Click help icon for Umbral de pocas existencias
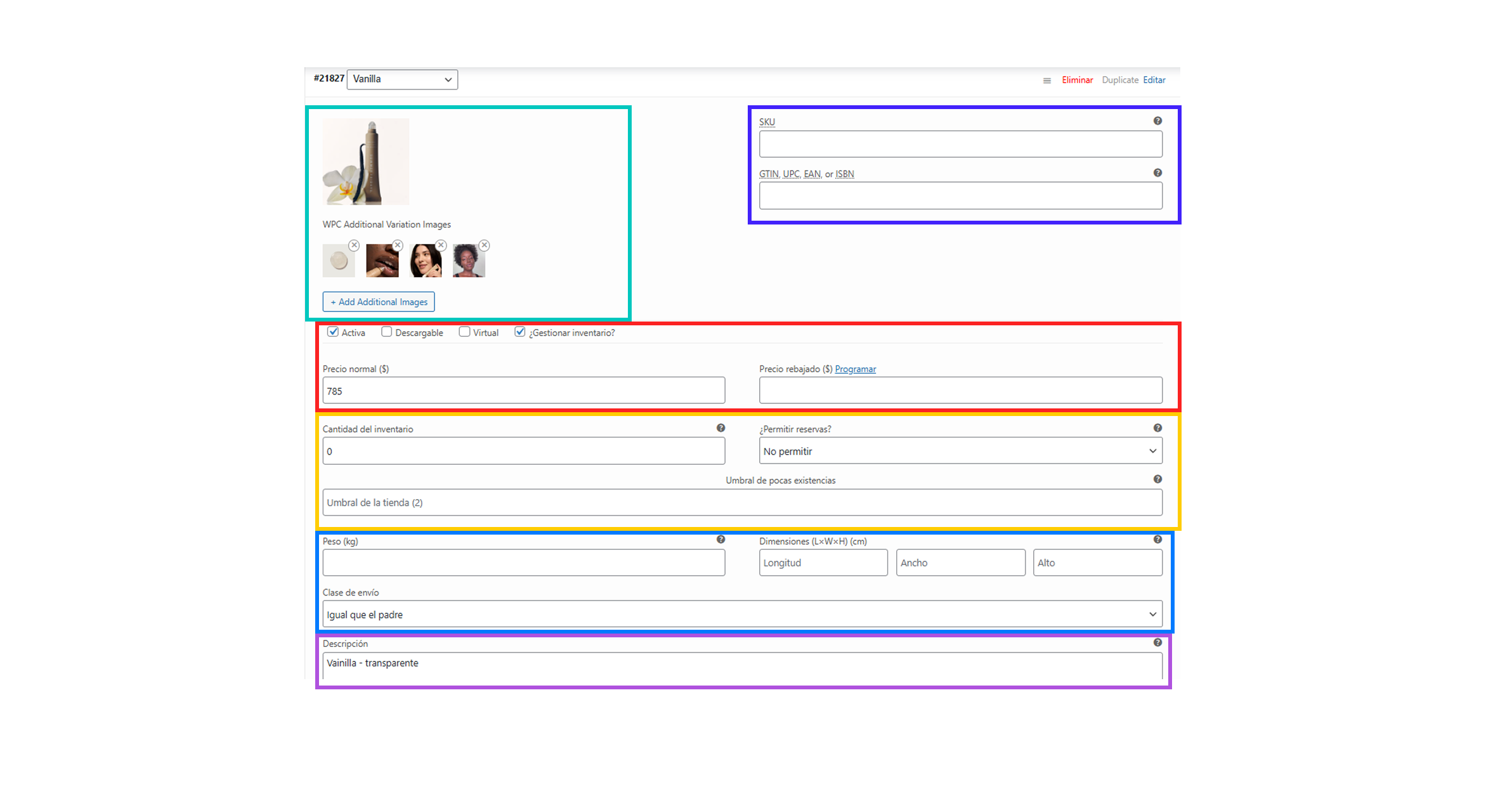This screenshot has width=1512, height=787. [1157, 479]
